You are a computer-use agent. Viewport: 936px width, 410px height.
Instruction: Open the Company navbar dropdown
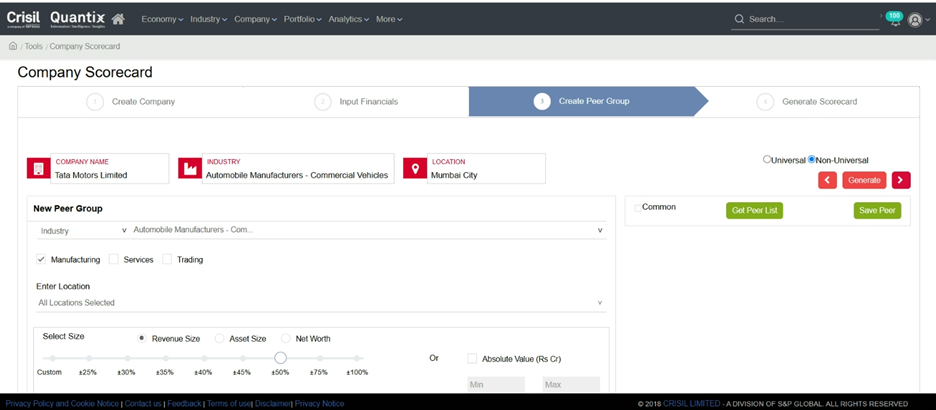point(255,19)
